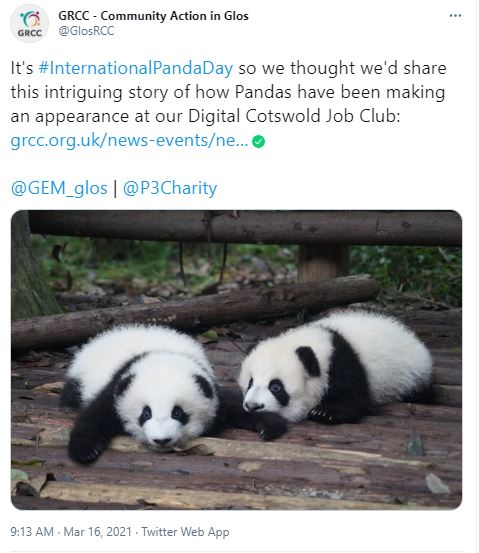Click the 9:13 AM timestamp
This screenshot has height=553, width=479.
coord(32,531)
